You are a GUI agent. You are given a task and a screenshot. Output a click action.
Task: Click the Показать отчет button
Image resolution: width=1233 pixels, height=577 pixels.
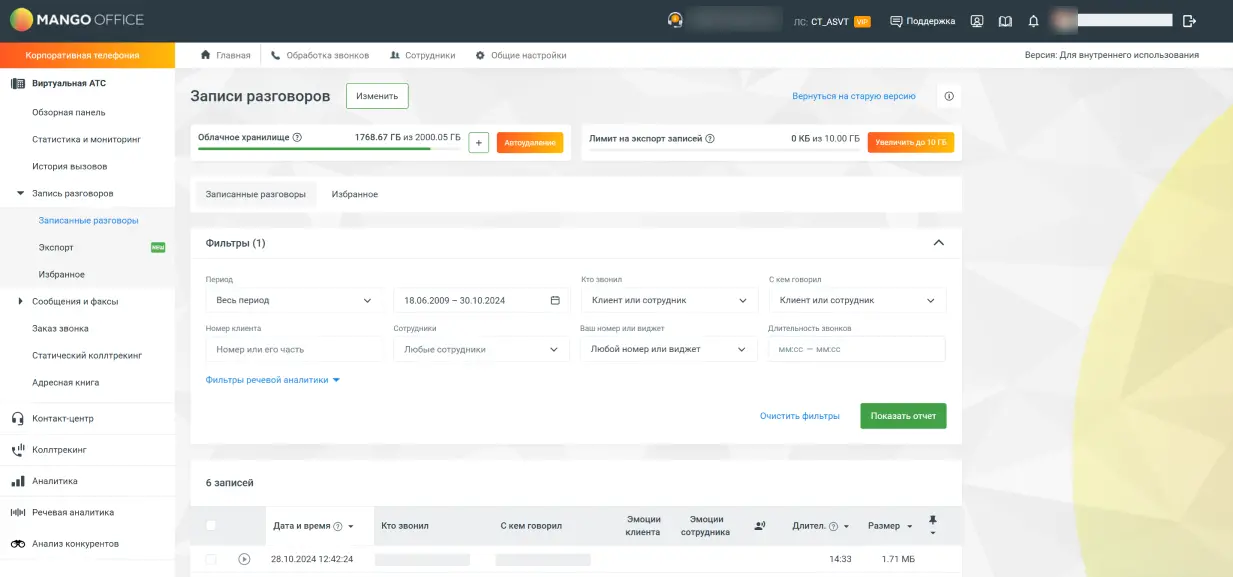coord(903,416)
